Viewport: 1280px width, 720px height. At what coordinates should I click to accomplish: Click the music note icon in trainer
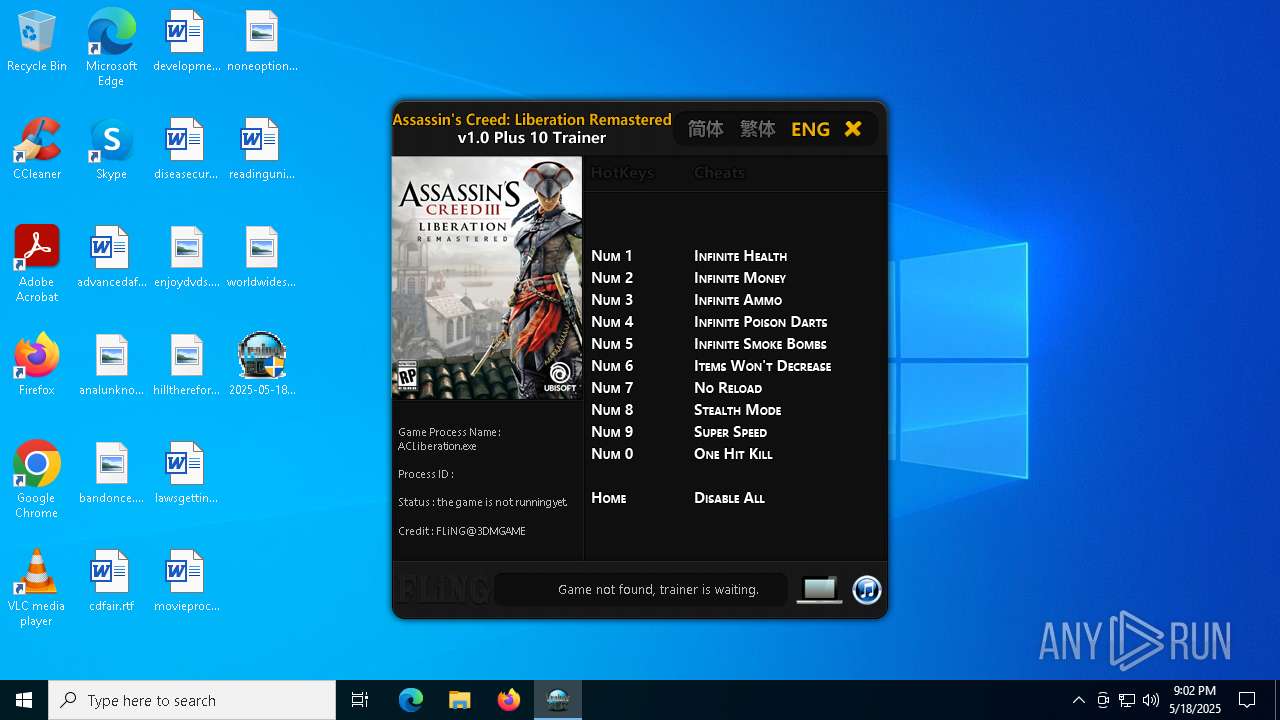867,590
